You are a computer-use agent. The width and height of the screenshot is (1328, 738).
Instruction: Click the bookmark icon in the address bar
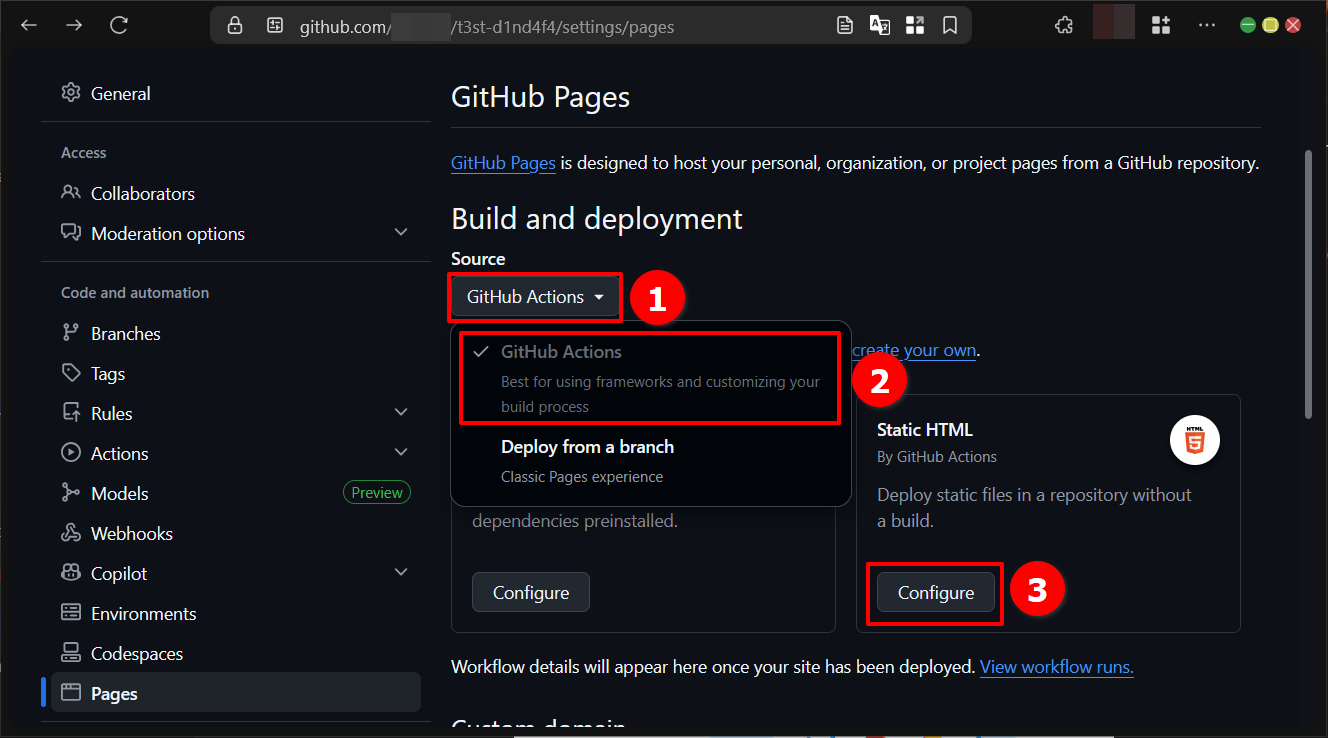tap(949, 25)
